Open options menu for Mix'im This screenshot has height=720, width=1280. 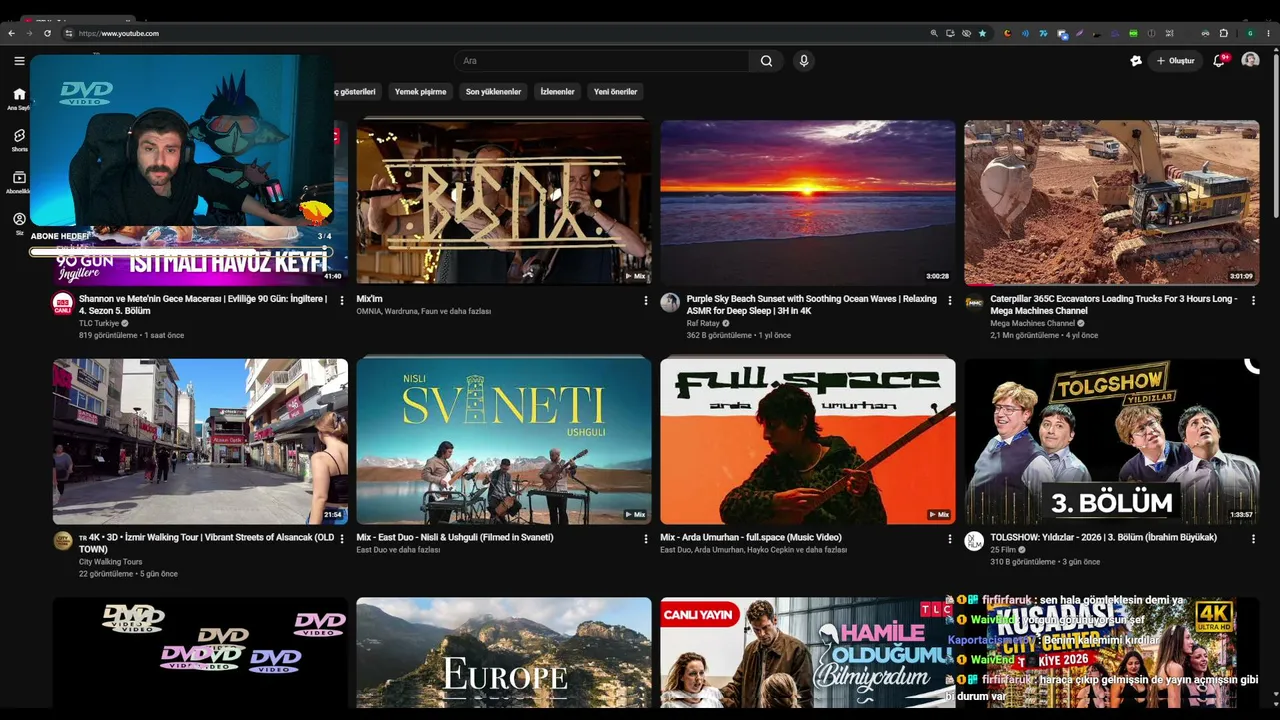646,300
